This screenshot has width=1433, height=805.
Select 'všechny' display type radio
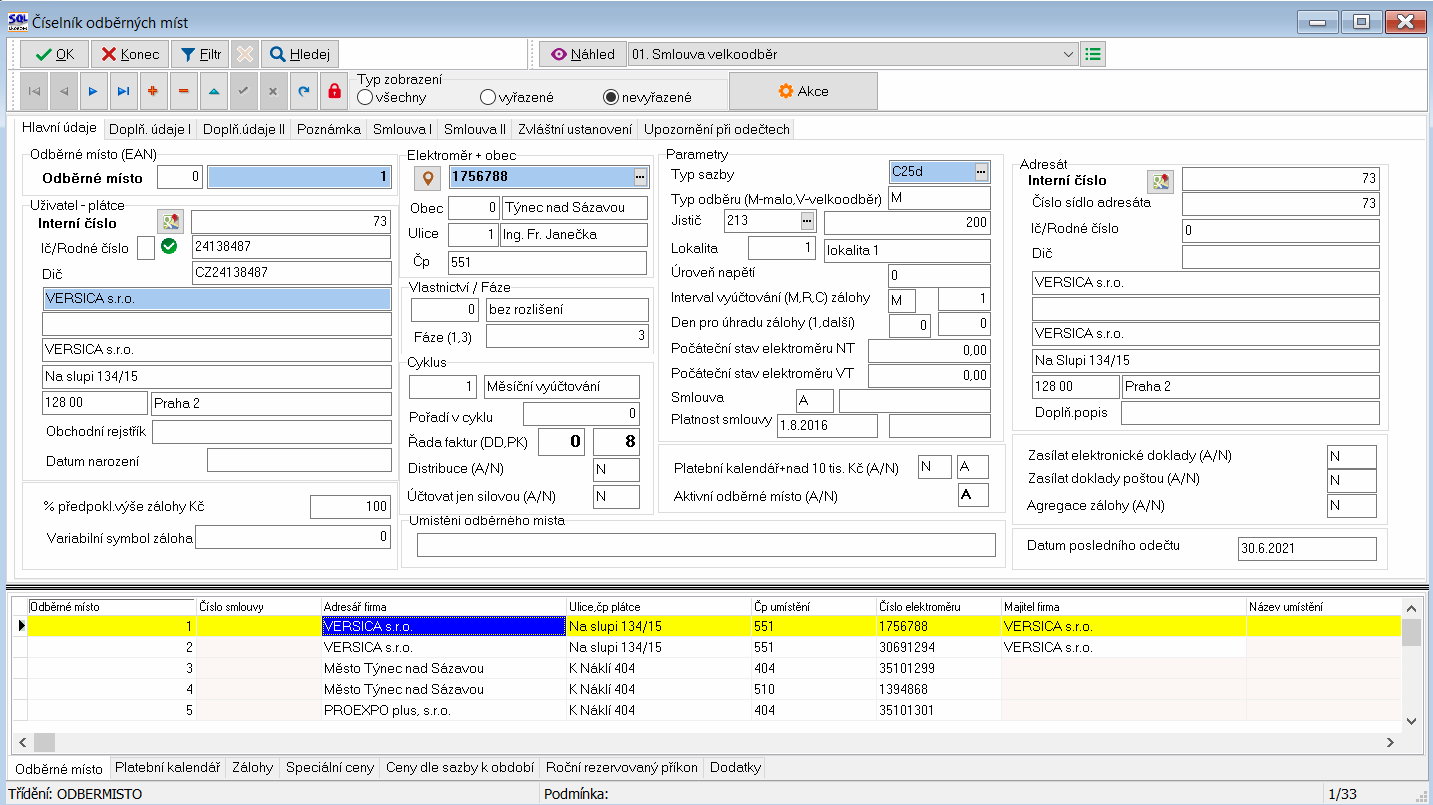393,97
